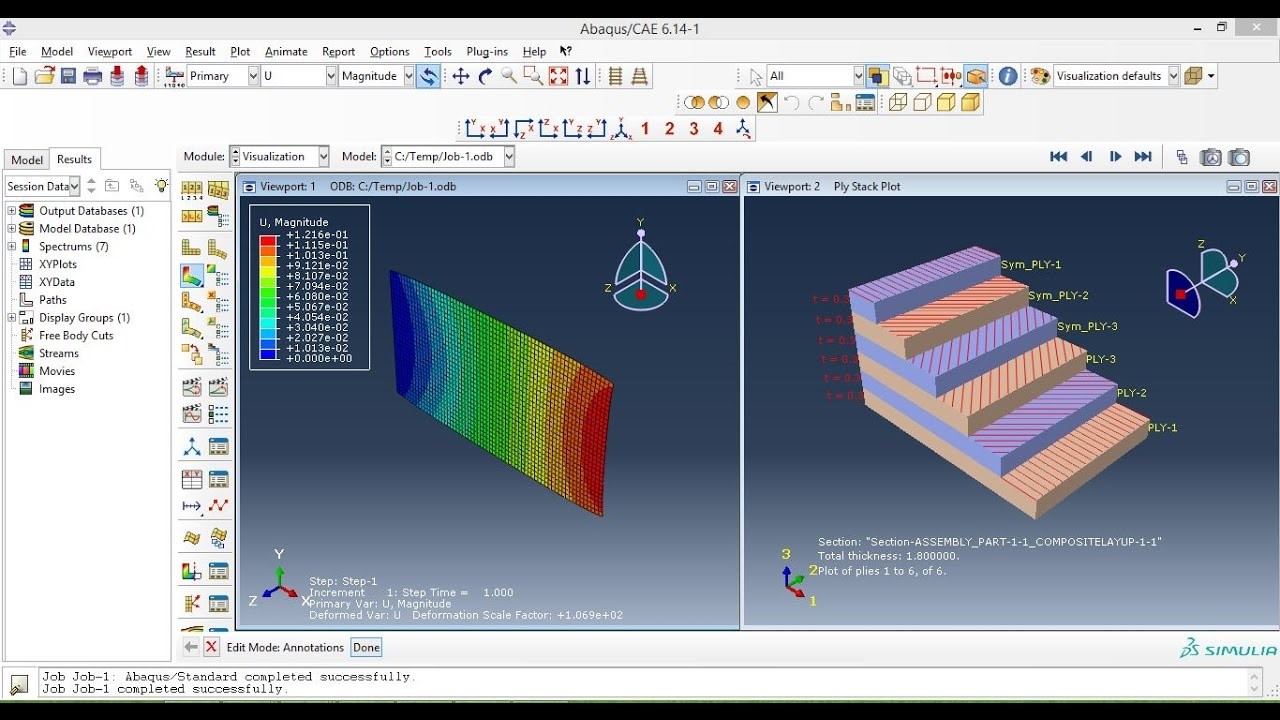This screenshot has width=1280, height=720.
Task: Apply the isometric view icon
Action: click(x=622, y=129)
